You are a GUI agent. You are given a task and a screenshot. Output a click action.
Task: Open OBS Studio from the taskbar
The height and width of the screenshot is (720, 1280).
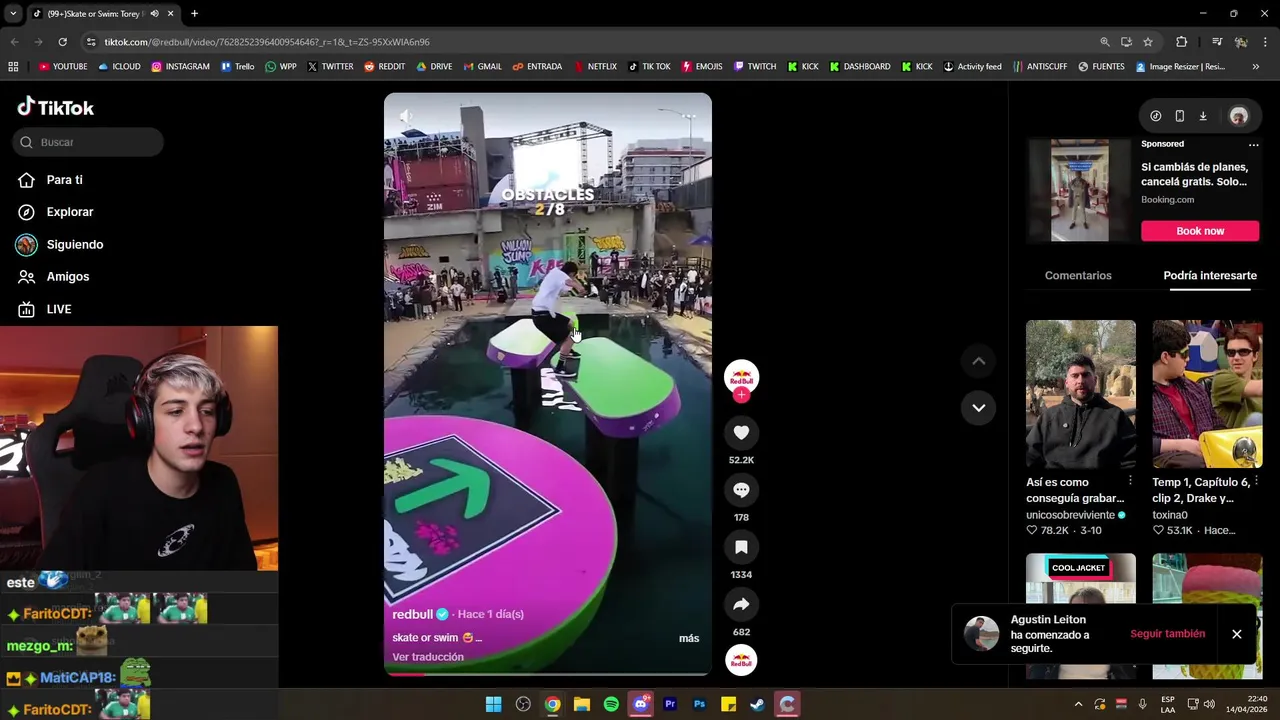523,704
